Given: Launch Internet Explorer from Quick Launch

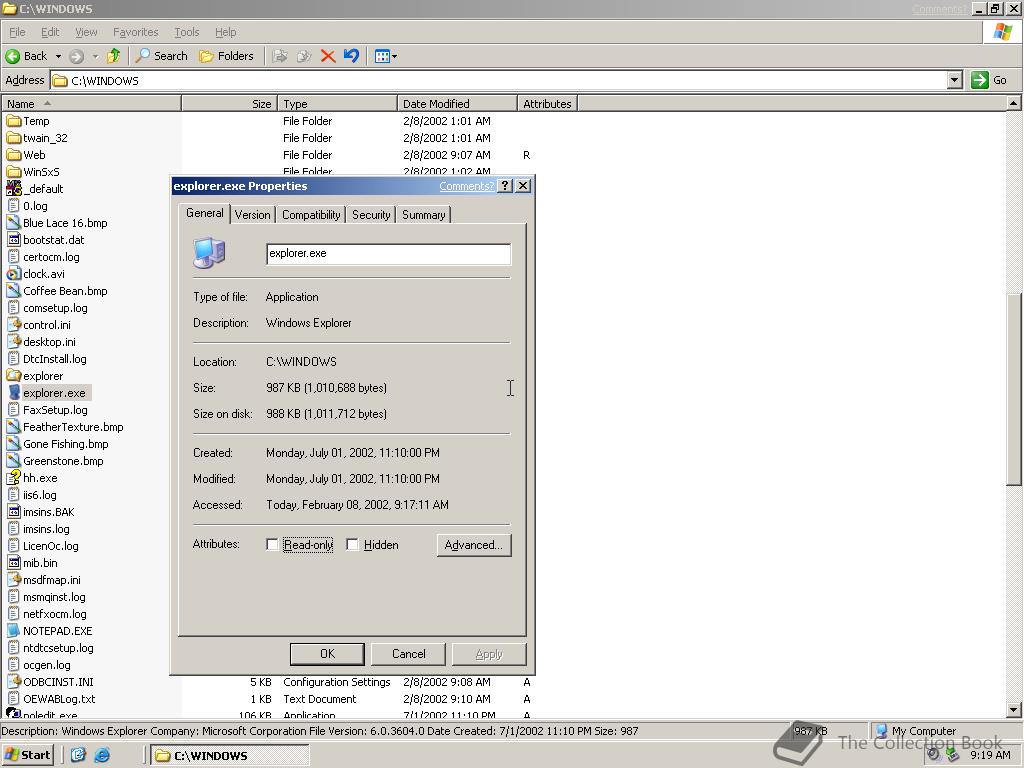Looking at the screenshot, I should point(103,755).
